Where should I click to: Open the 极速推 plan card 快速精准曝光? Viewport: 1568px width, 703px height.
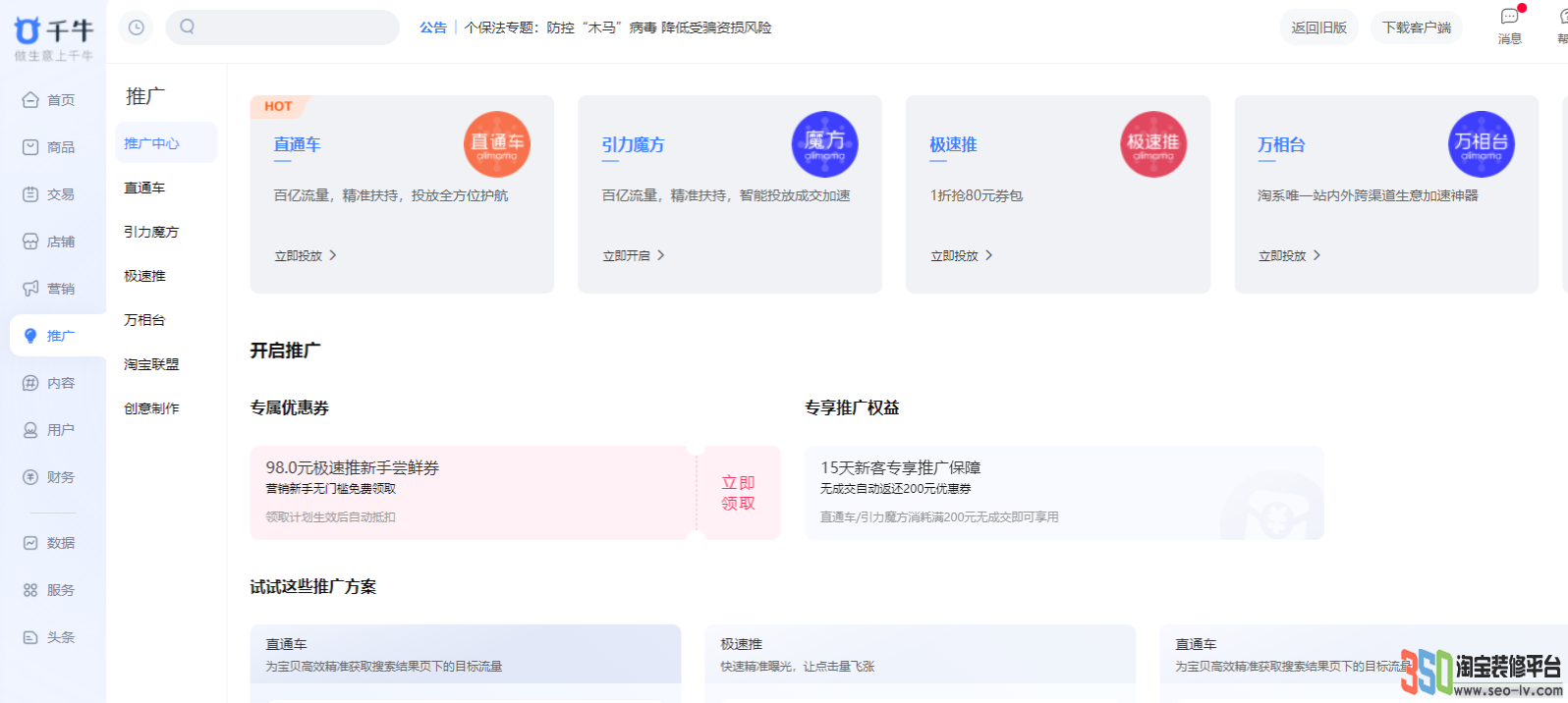(x=921, y=663)
